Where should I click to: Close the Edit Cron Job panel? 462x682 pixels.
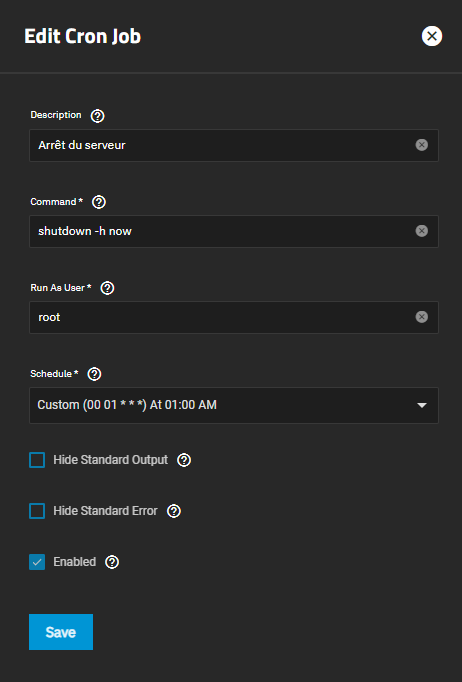click(x=432, y=36)
